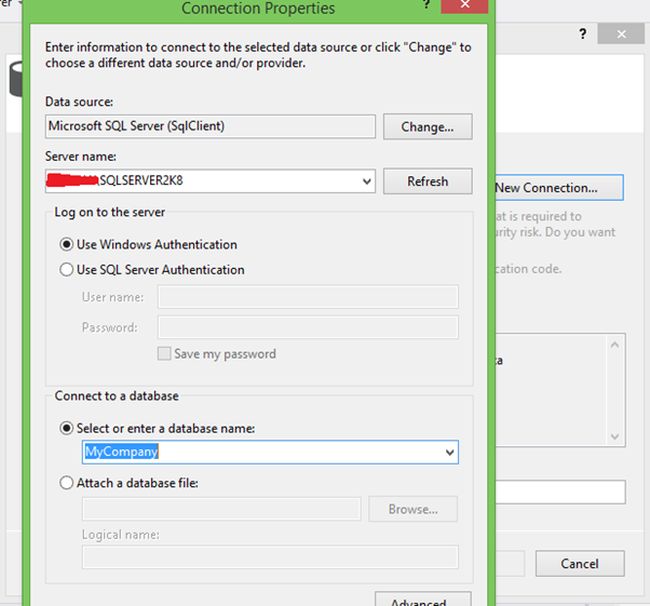Viewport: 650px width, 606px height.
Task: Click the scroll up arrow in background list
Action: (615, 345)
